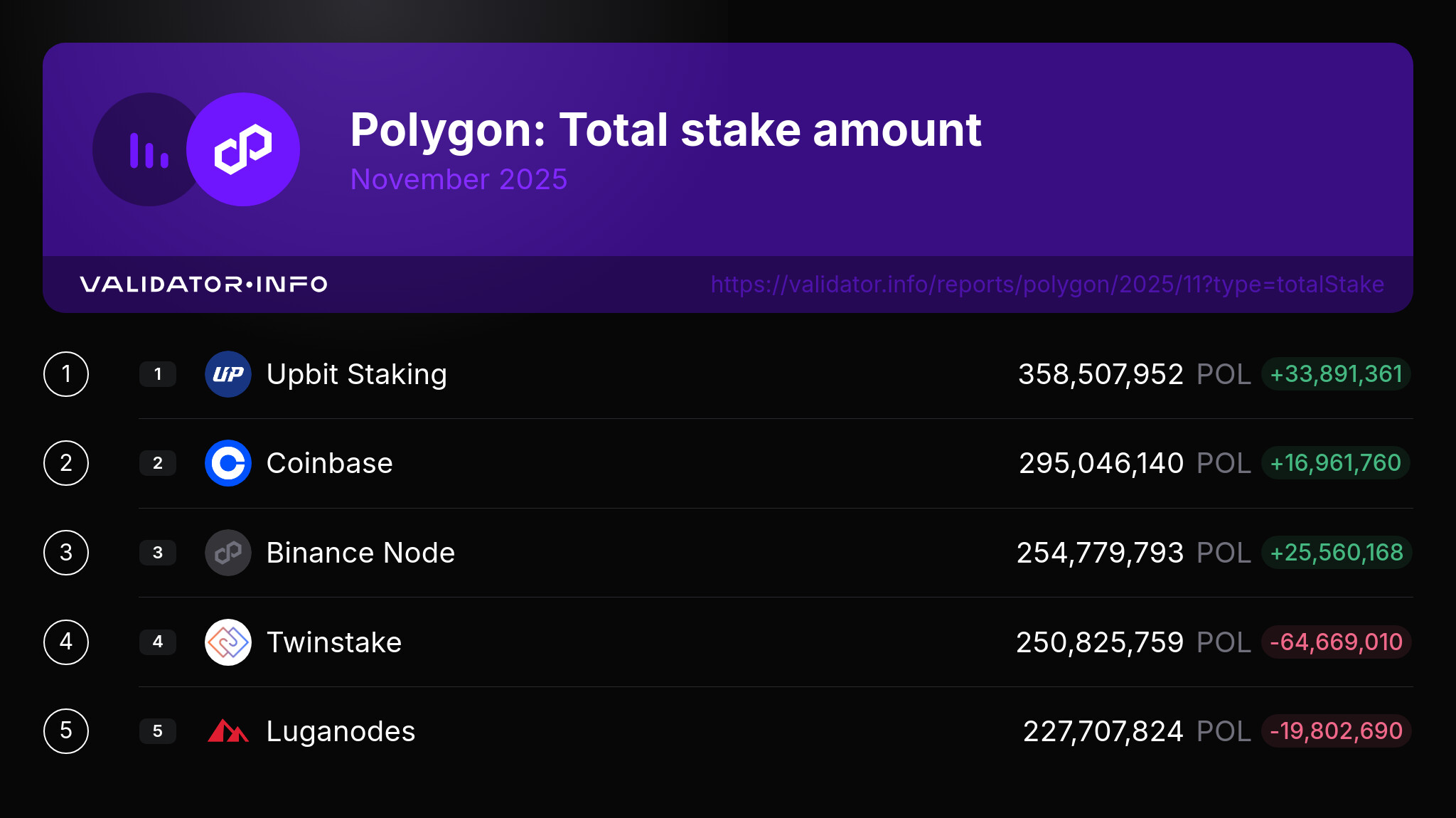This screenshot has width=1456, height=818.
Task: Open the validator.info totalStake report link
Action: pyautogui.click(x=1046, y=285)
